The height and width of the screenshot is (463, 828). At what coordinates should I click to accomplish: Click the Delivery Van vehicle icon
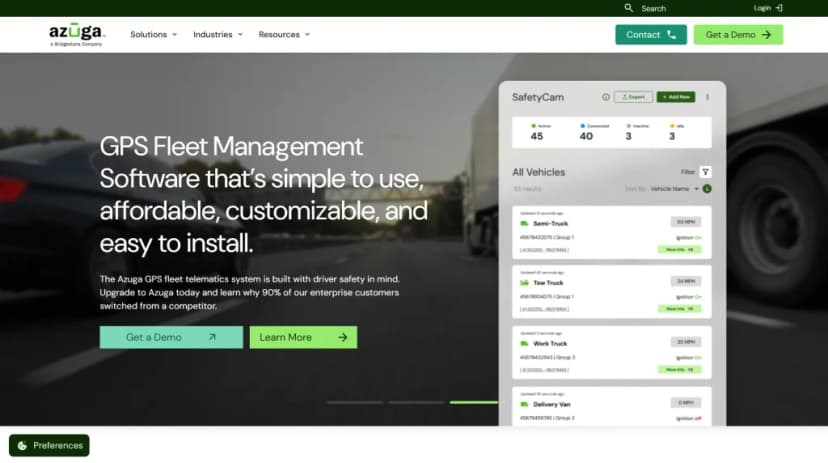[x=524, y=404]
